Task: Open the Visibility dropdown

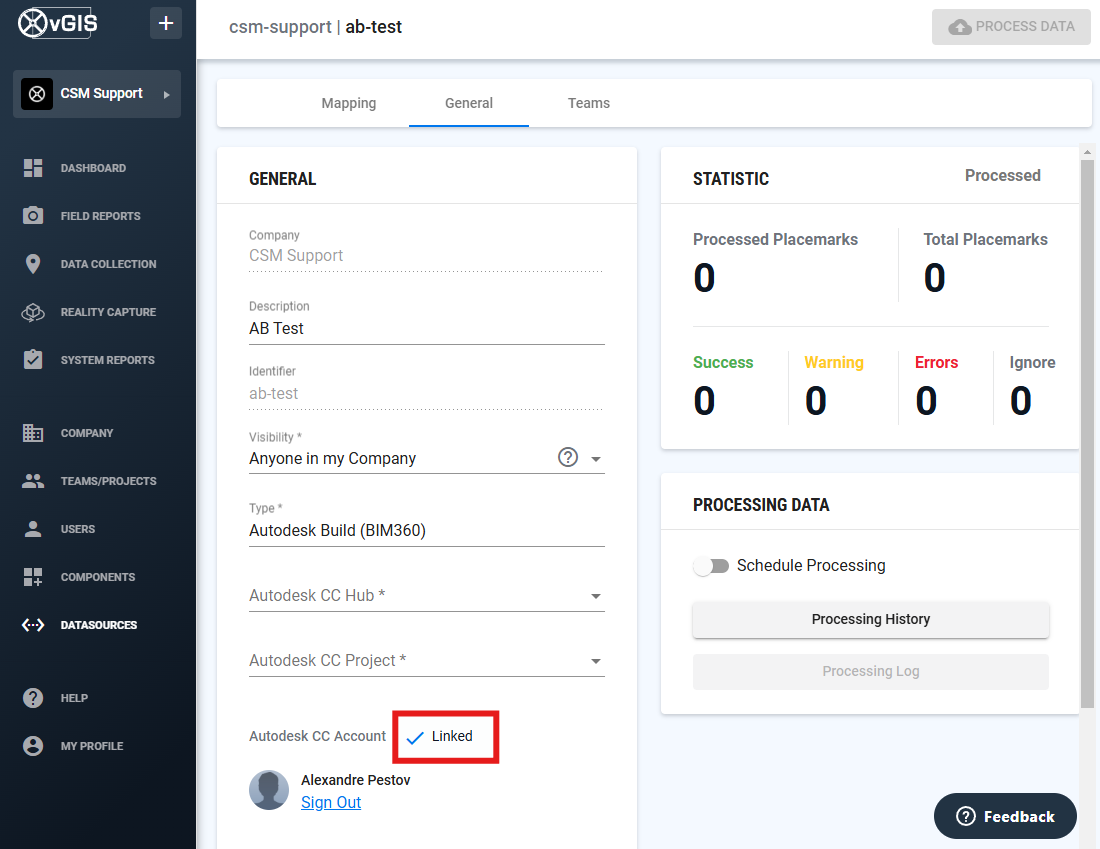Action: [x=427, y=458]
